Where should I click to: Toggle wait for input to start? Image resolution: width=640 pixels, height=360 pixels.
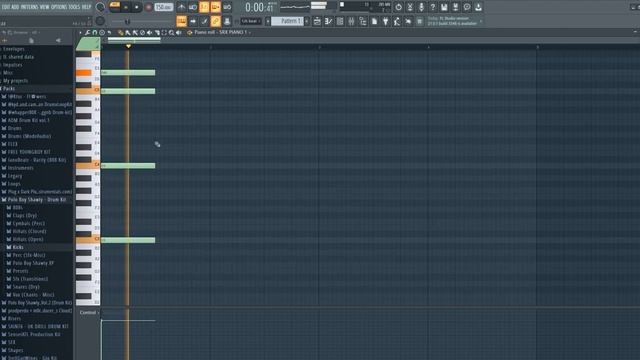coord(193,7)
